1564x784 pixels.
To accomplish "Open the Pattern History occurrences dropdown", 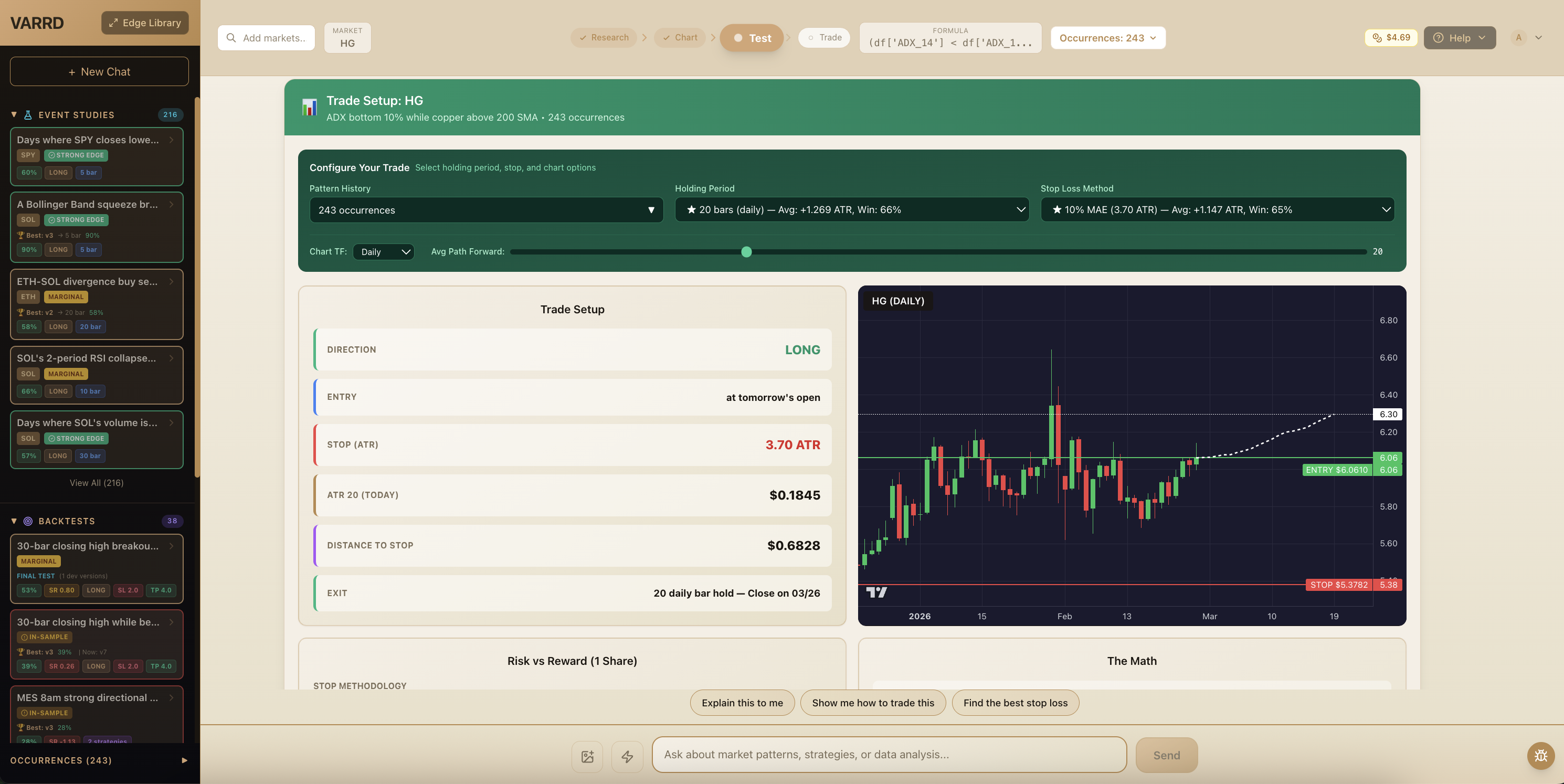I will [x=485, y=209].
